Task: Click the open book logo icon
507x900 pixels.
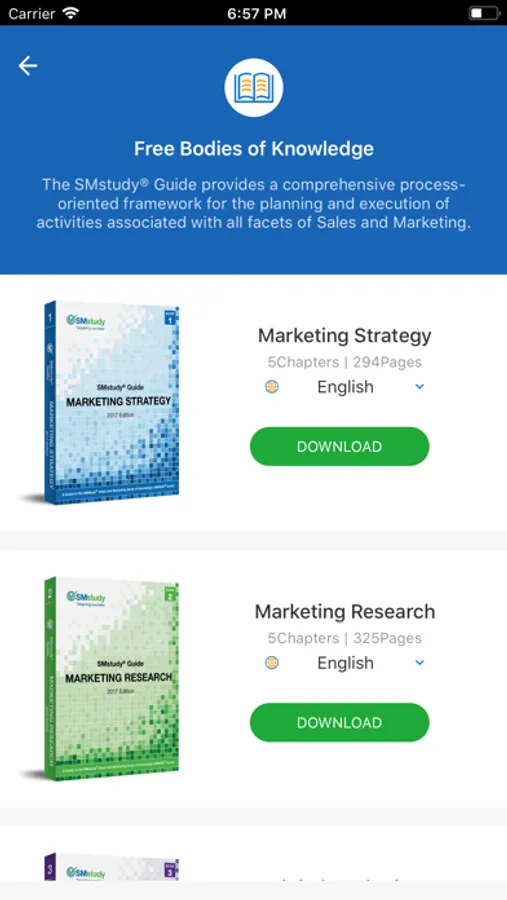Action: 254,88
